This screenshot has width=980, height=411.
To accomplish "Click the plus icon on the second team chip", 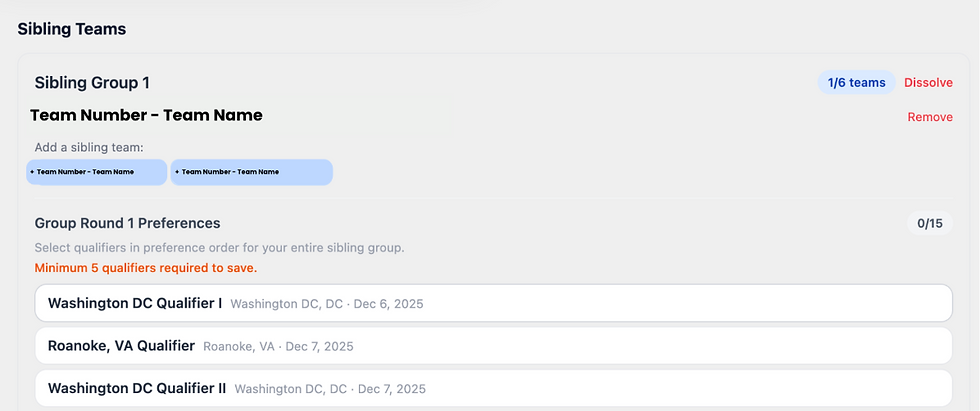I will (x=177, y=172).
